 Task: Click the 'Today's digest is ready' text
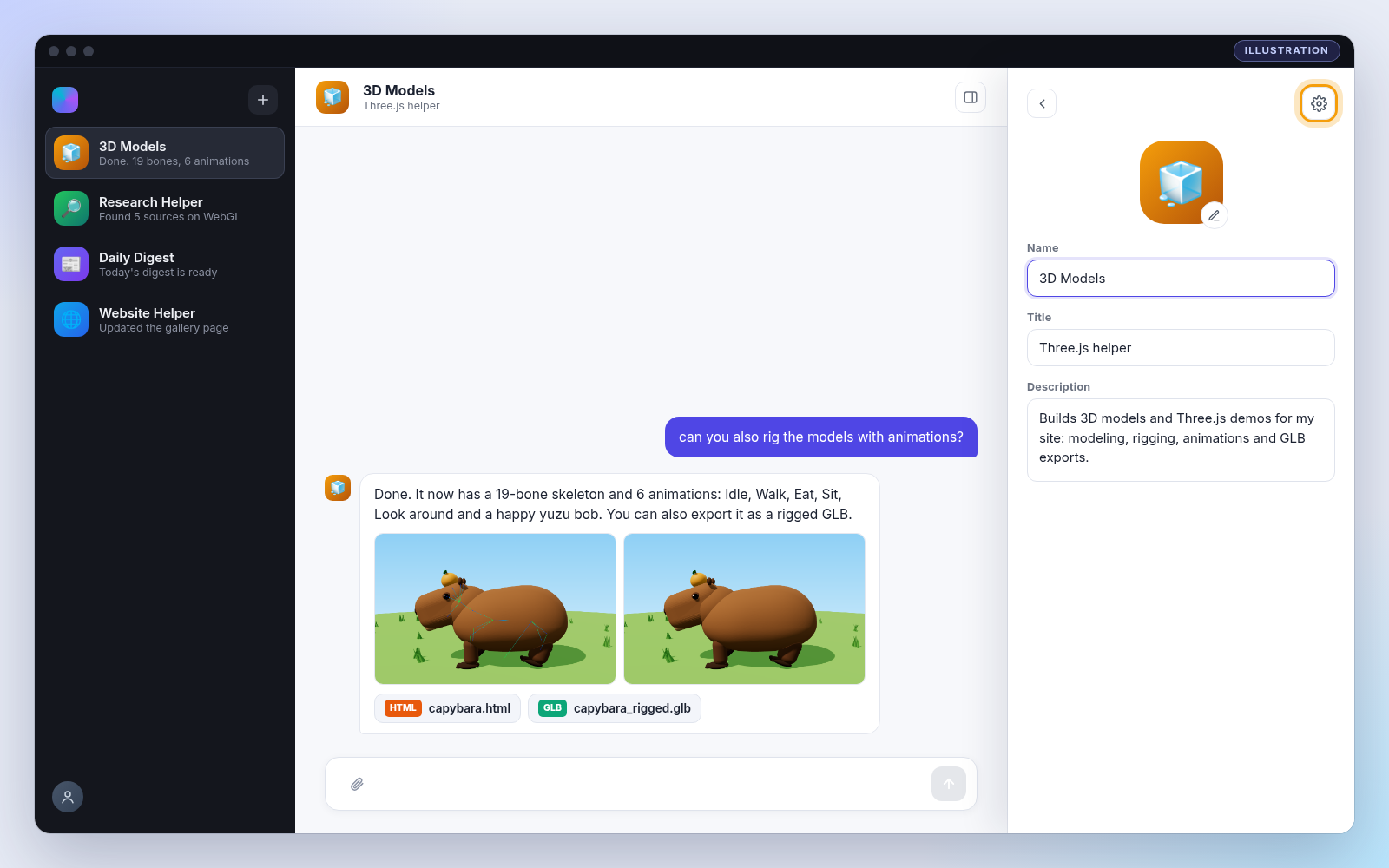click(x=158, y=273)
